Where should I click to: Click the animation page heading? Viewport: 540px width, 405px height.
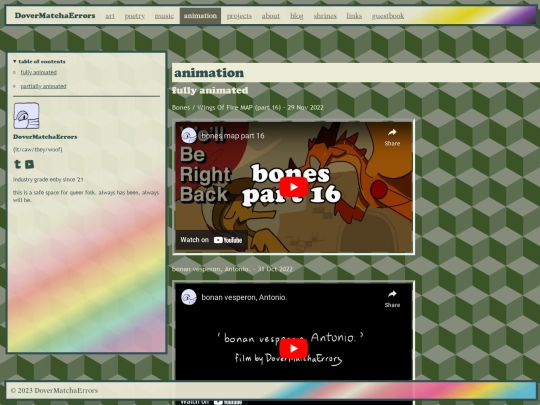209,73
